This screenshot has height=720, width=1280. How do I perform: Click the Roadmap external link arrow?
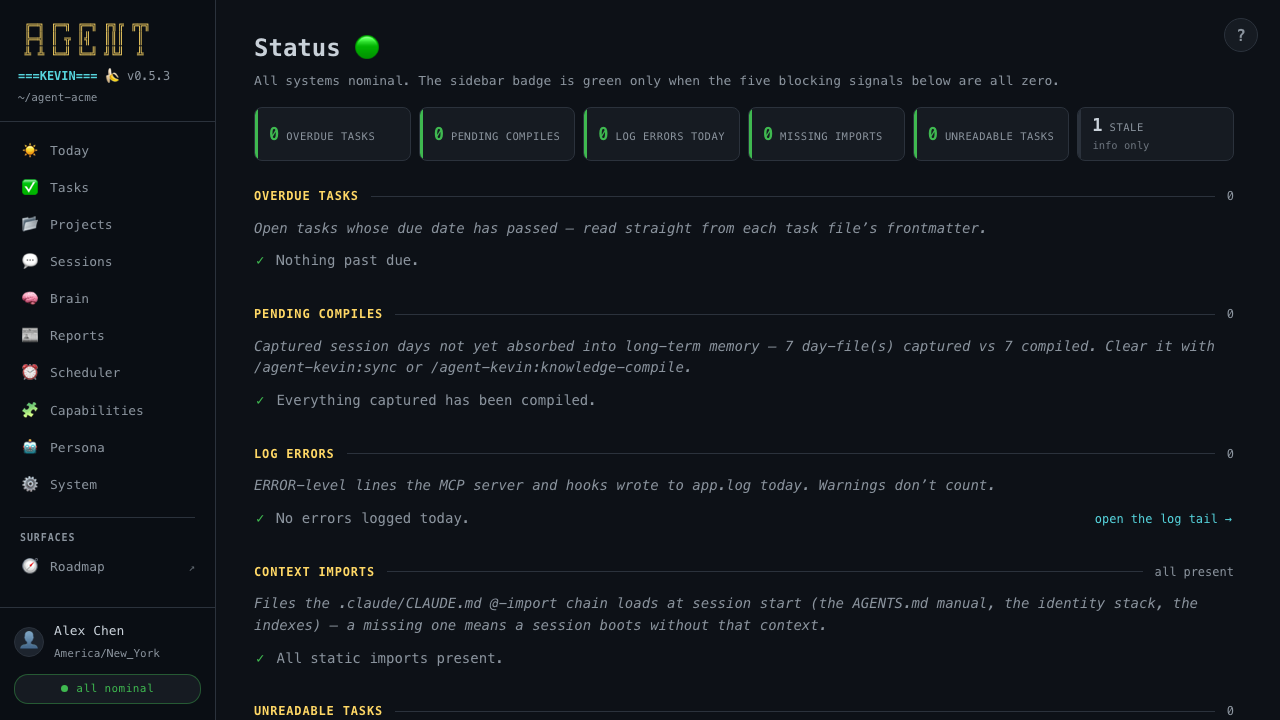point(192,567)
